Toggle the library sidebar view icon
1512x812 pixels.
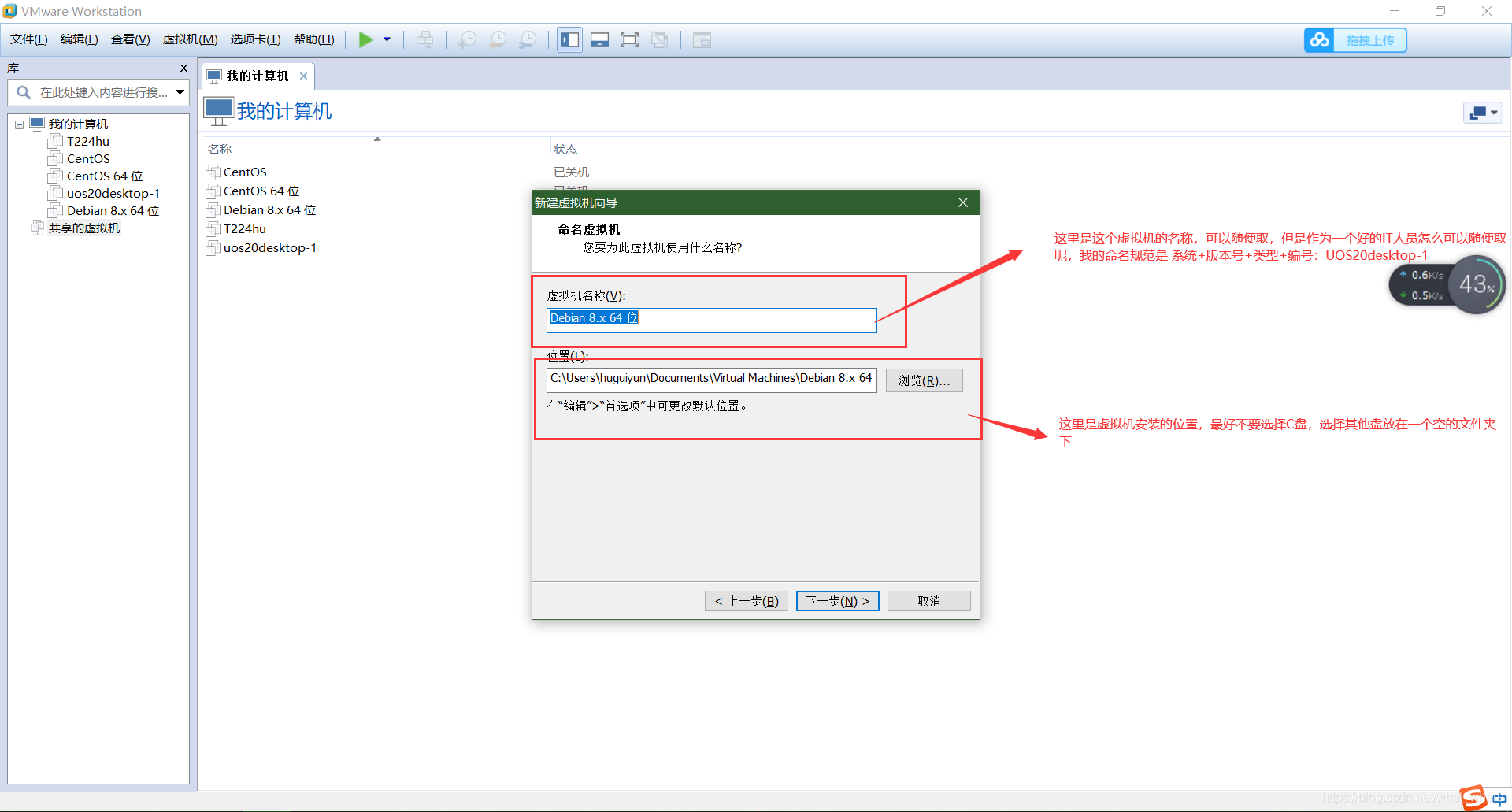click(x=570, y=39)
